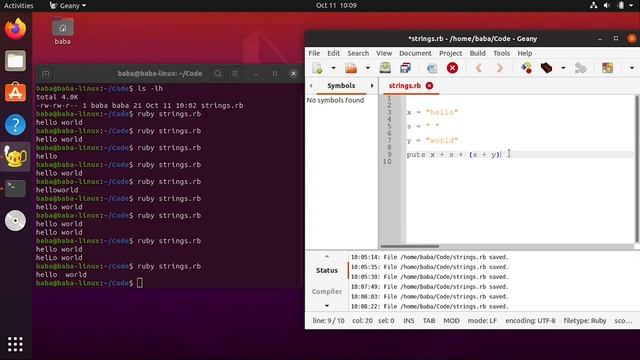Open the Build menu
The width and height of the screenshot is (640, 360).
(477, 53)
